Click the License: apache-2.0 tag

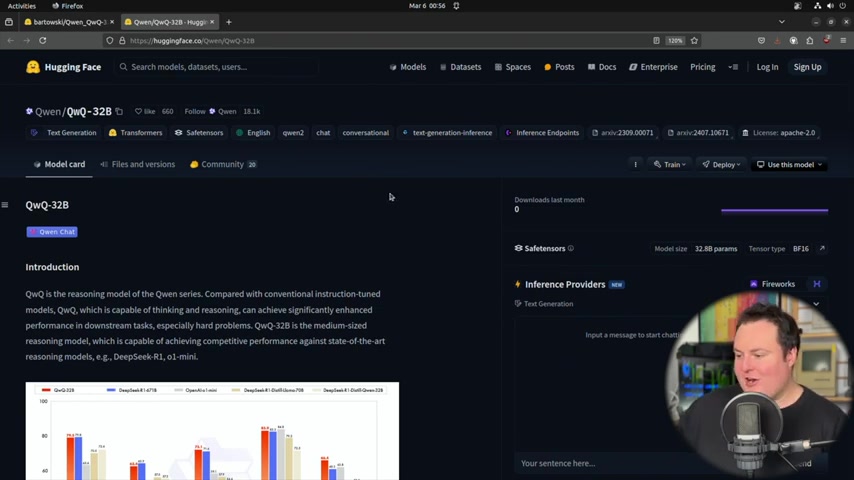coord(778,132)
